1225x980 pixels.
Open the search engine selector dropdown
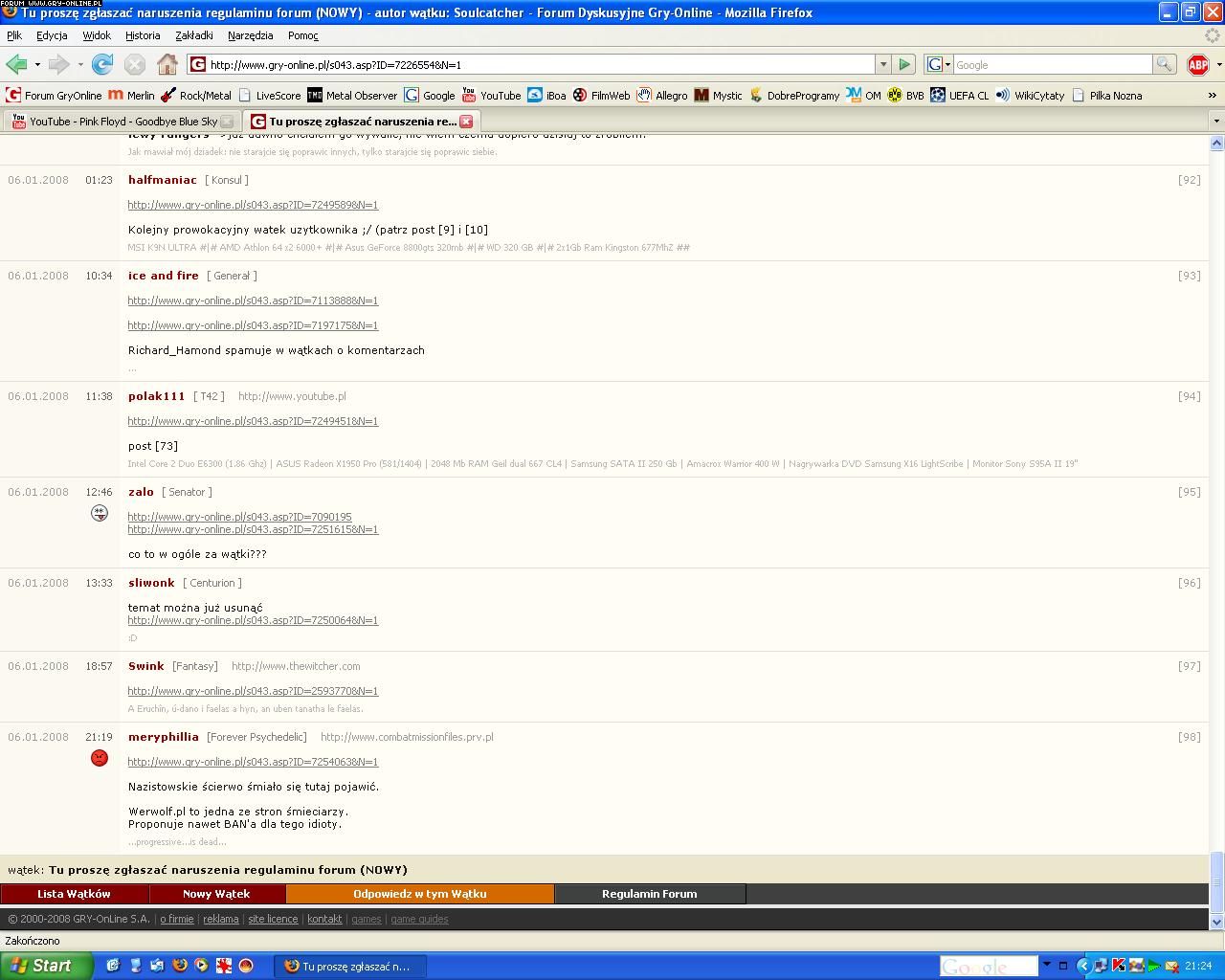pyautogui.click(x=939, y=64)
